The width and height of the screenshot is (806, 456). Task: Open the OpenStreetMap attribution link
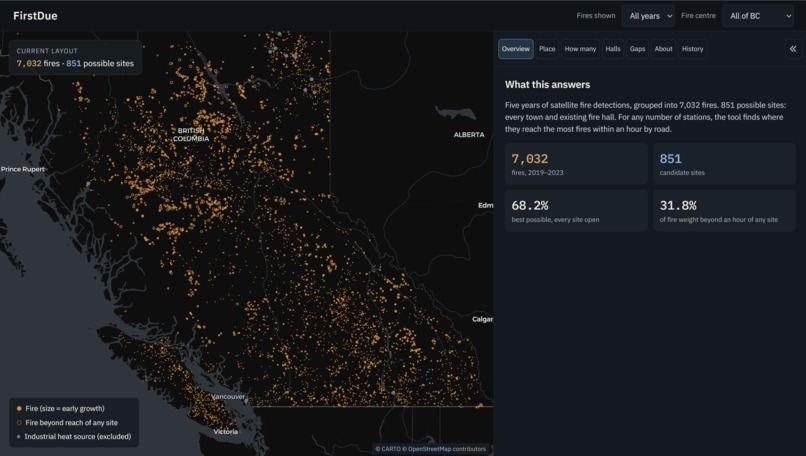(429, 449)
